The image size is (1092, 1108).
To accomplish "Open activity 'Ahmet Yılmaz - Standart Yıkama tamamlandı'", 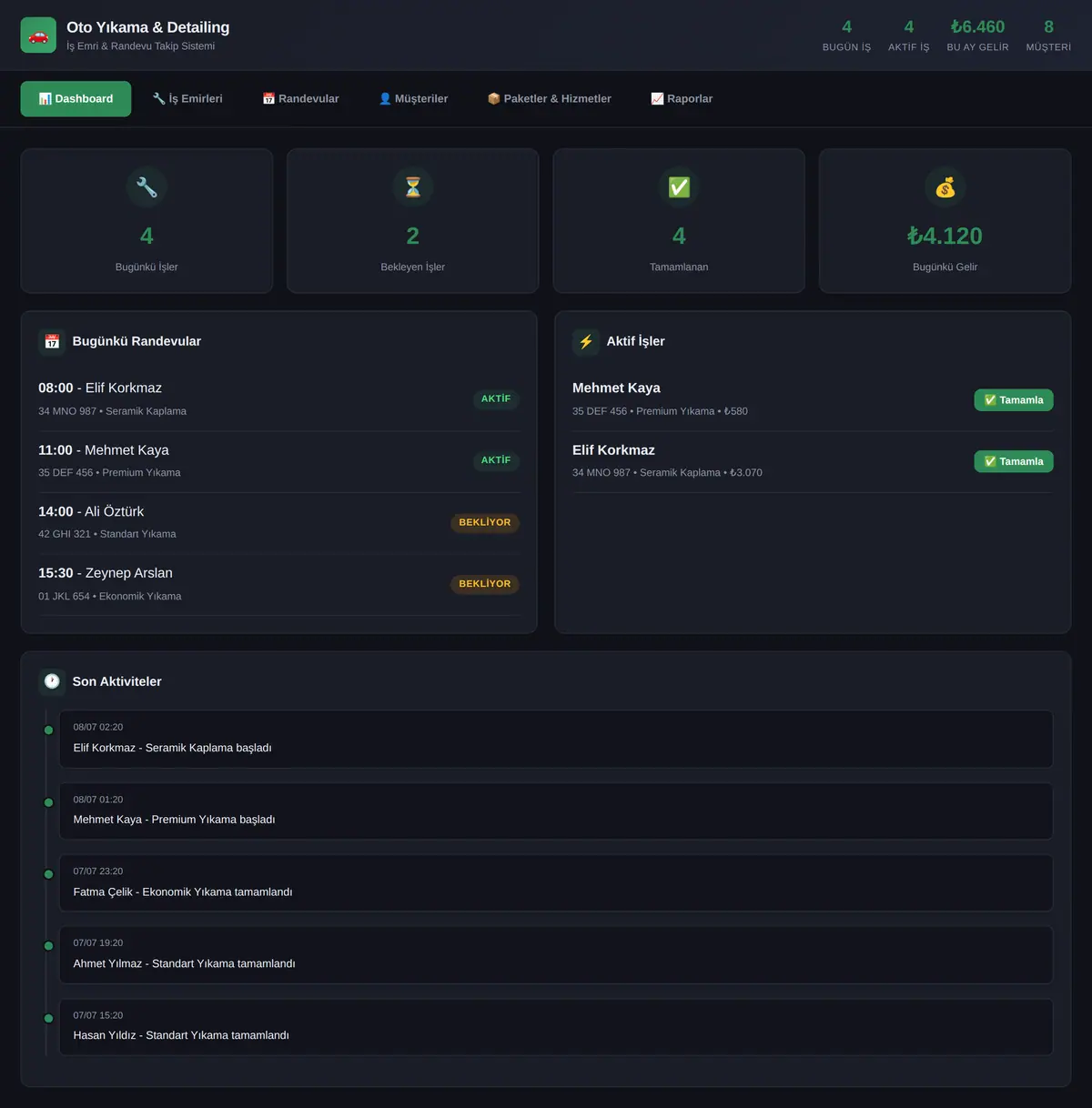I will pyautogui.click(x=556, y=955).
